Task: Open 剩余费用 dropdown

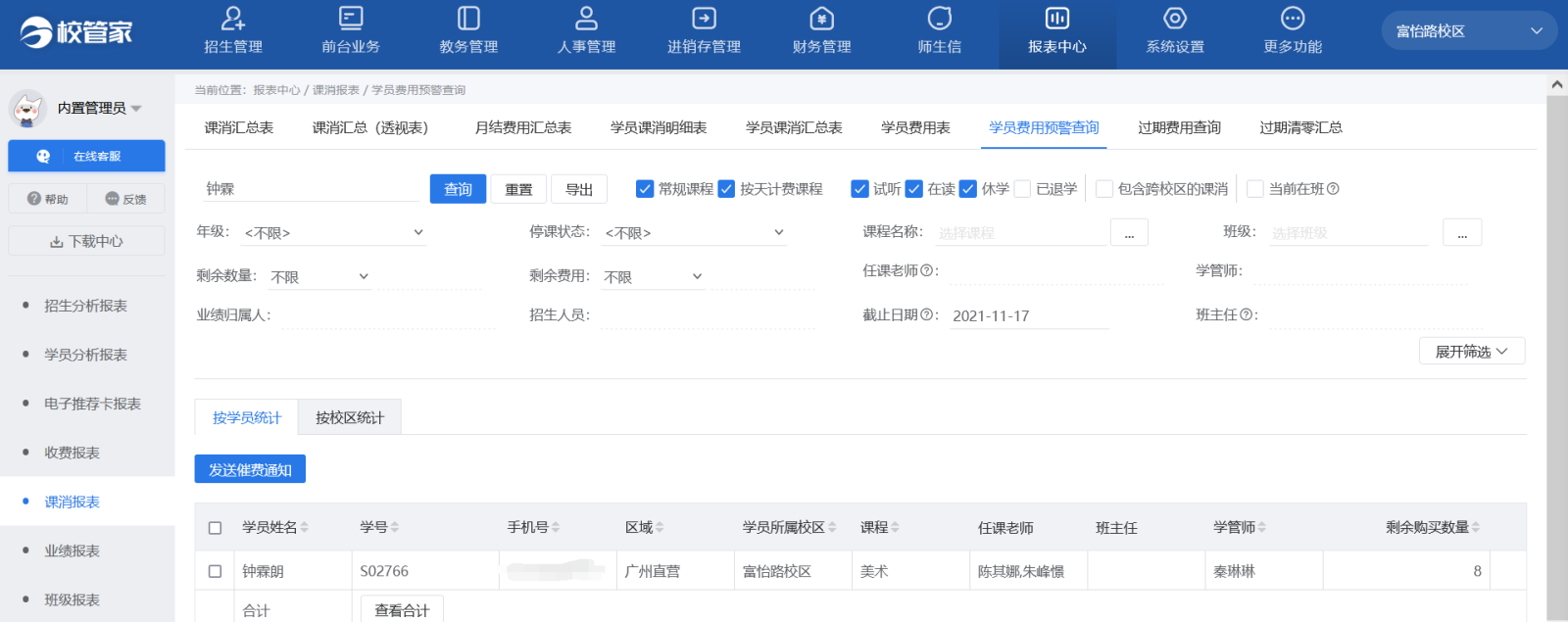Action: [654, 276]
